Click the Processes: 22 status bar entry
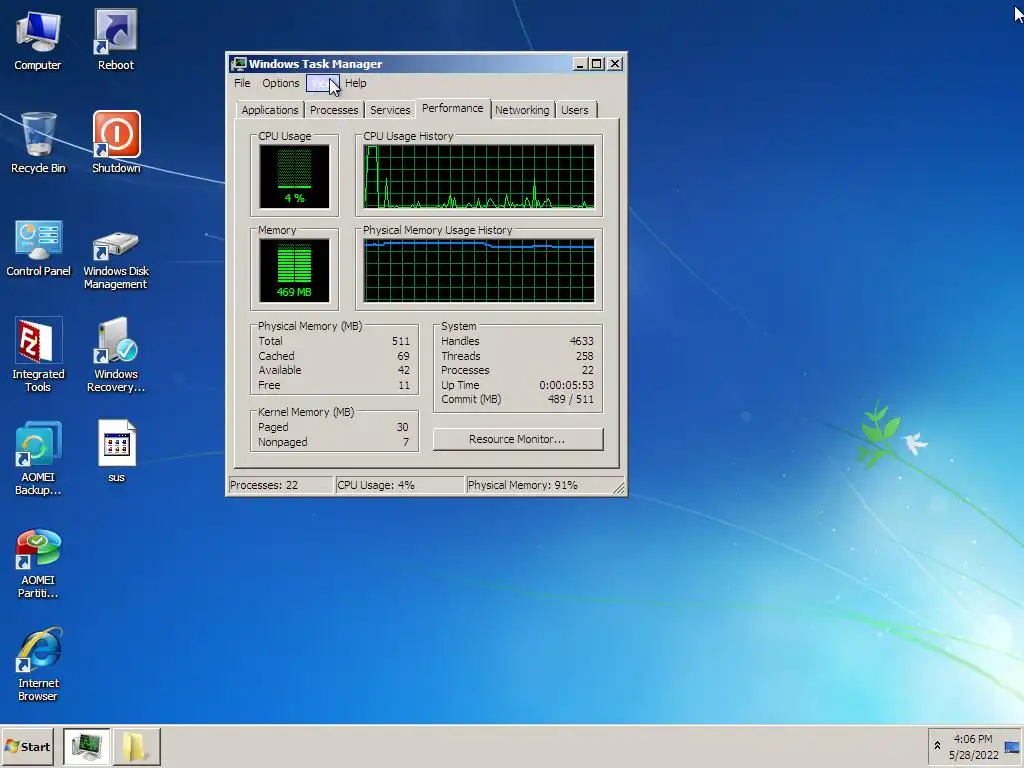 click(281, 485)
